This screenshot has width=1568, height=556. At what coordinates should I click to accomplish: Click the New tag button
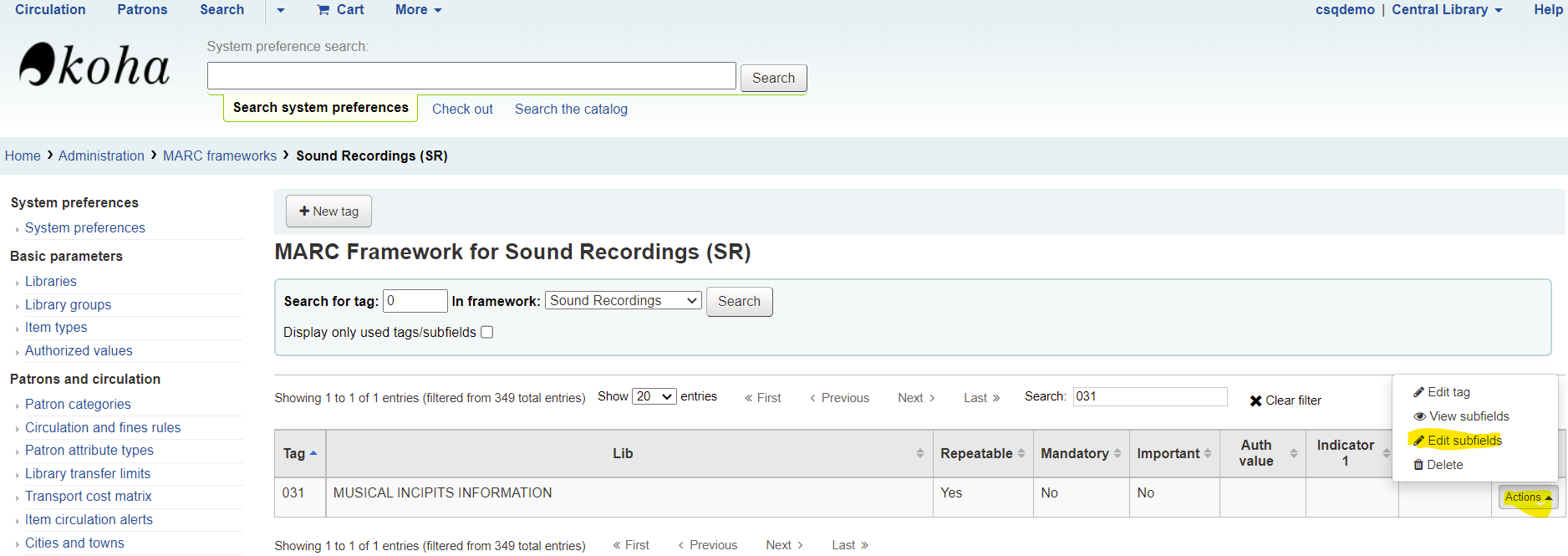pyautogui.click(x=328, y=212)
